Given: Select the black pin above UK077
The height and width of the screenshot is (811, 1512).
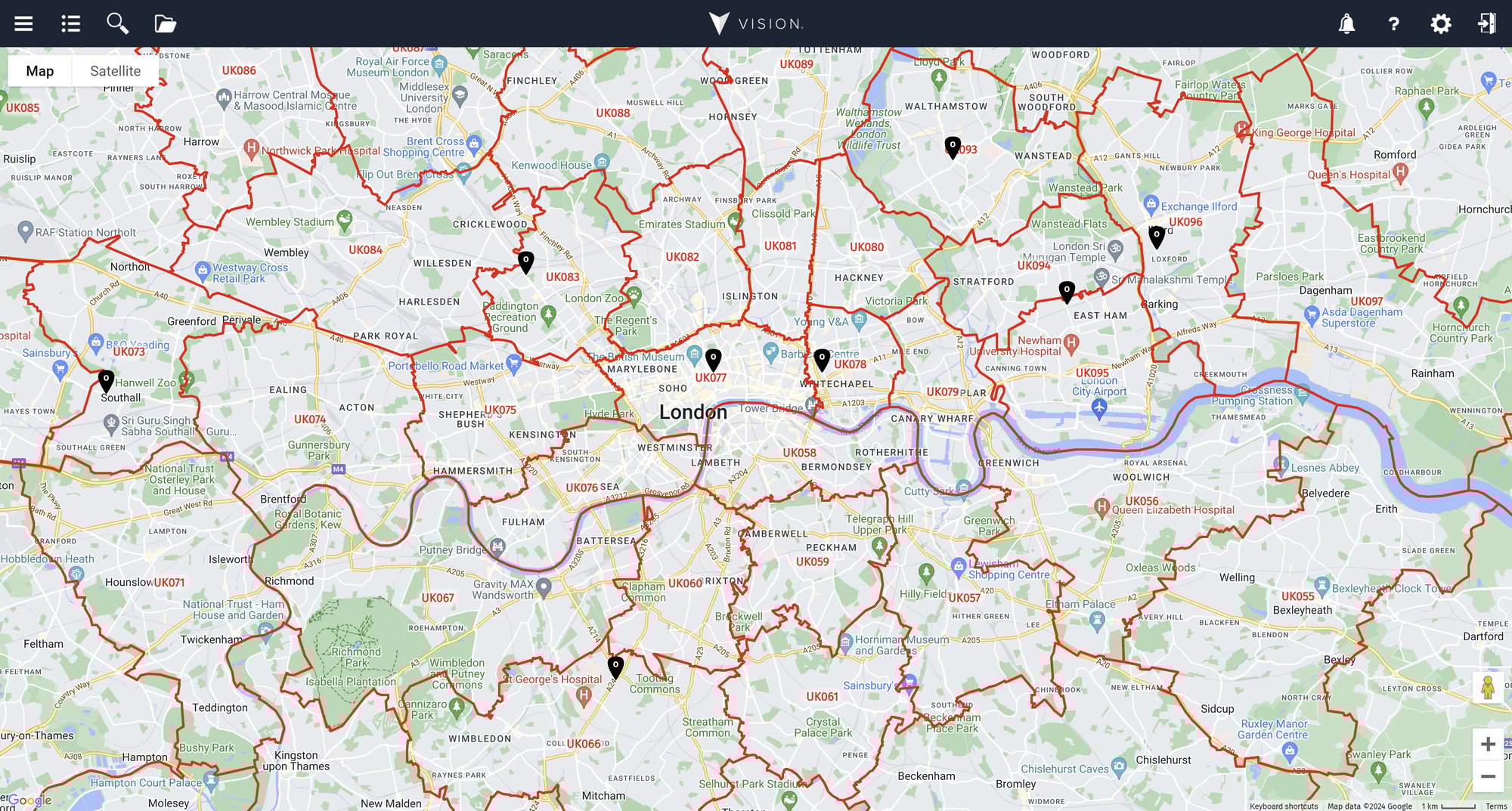Looking at the screenshot, I should point(713,360).
